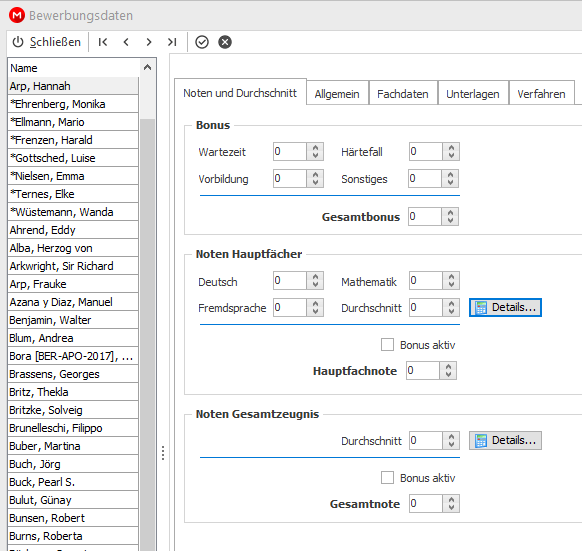Jump to last record arrow

172,42
